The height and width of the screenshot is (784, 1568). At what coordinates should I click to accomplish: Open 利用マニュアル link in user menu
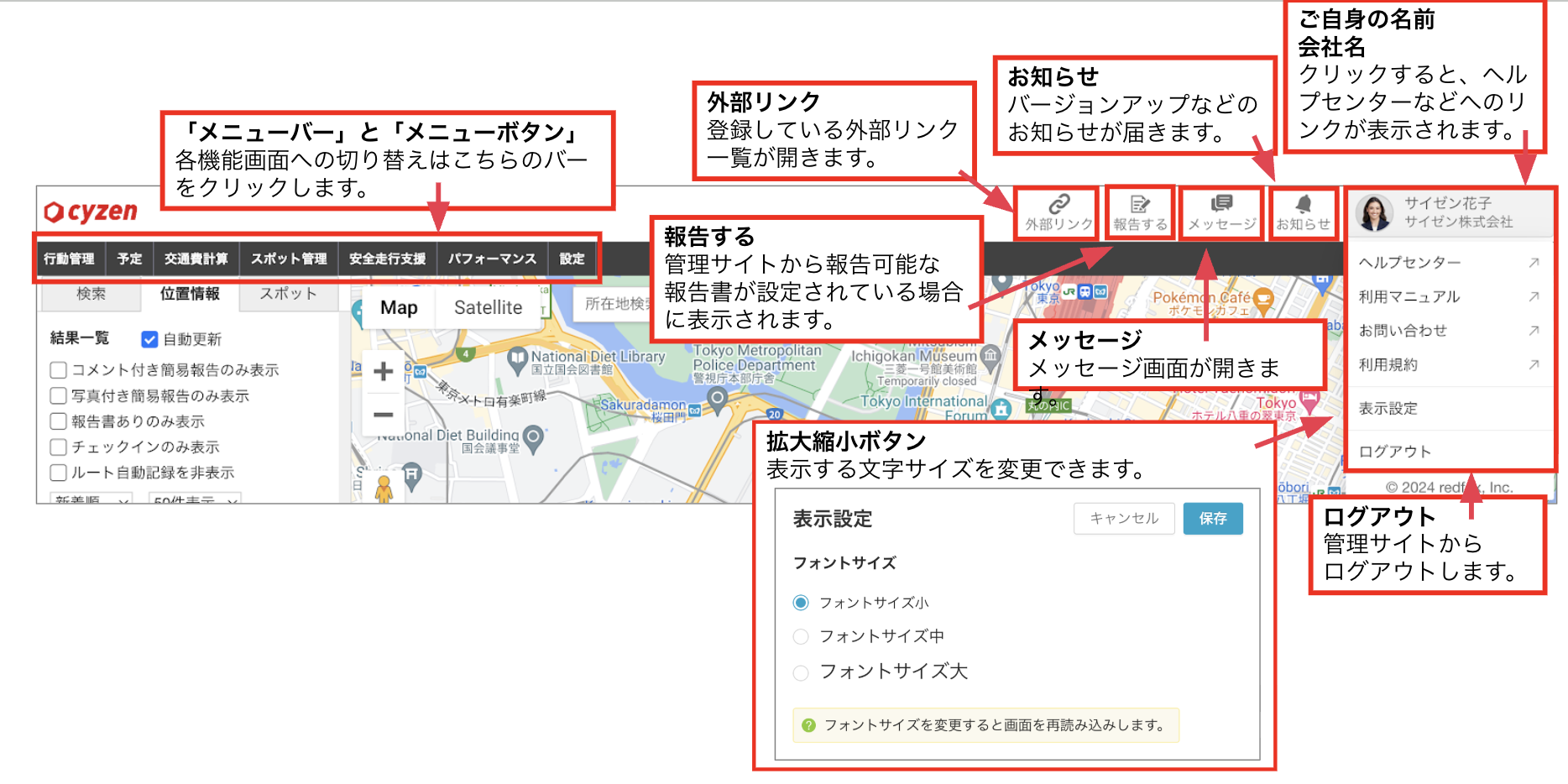[x=1409, y=296]
